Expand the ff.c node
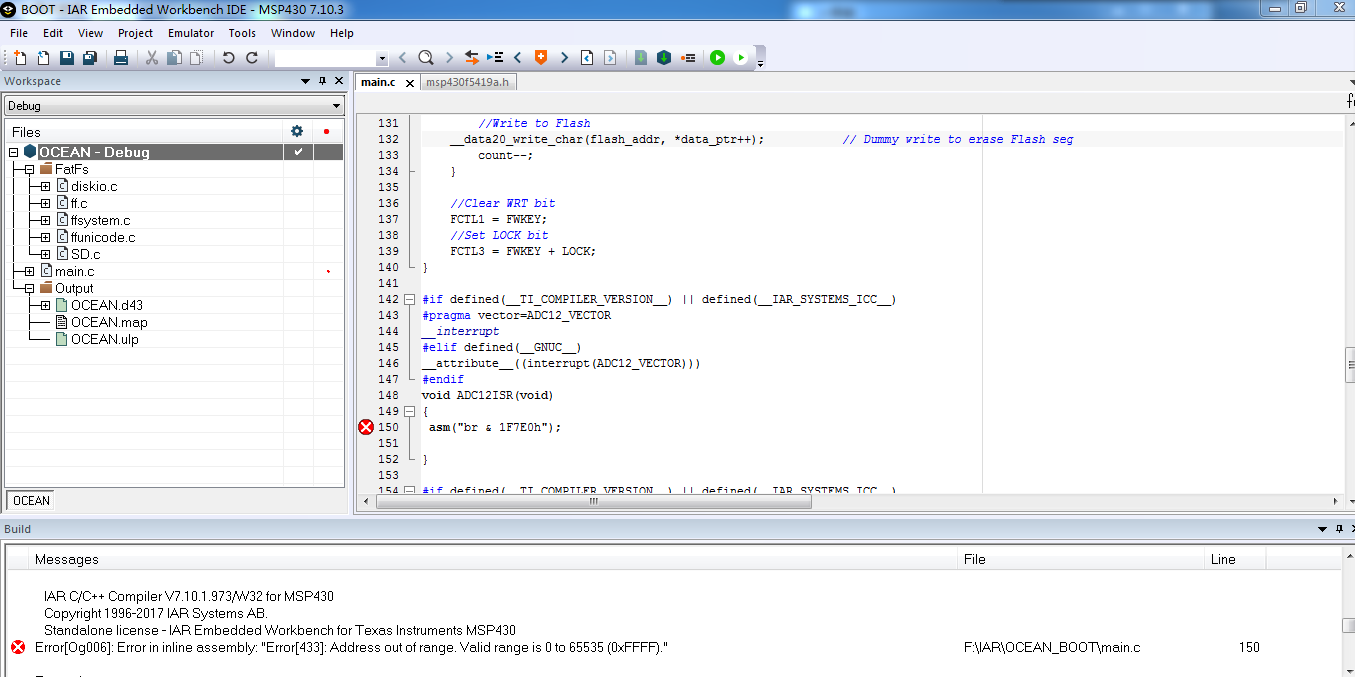Viewport: 1355px width, 677px height. pyautogui.click(x=45, y=203)
